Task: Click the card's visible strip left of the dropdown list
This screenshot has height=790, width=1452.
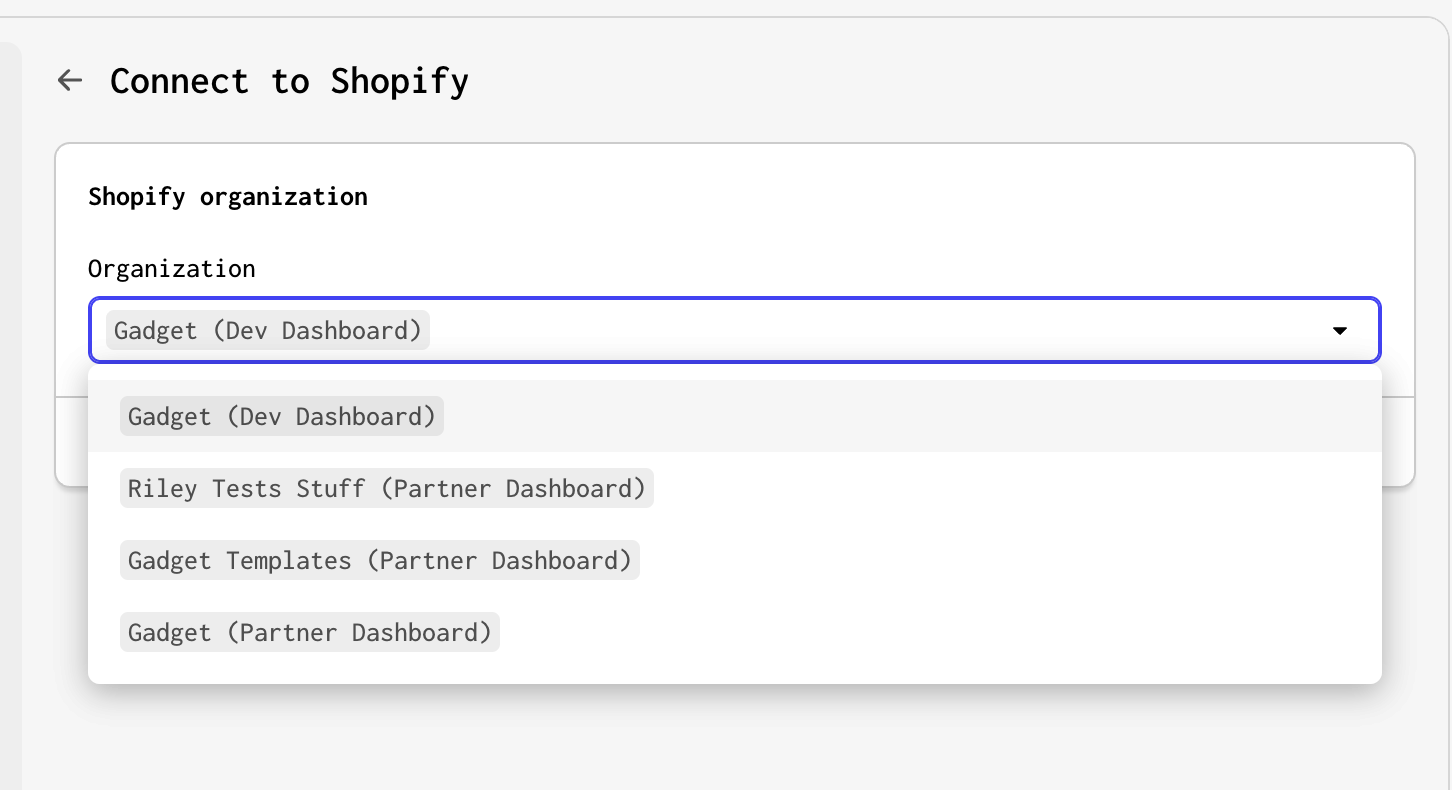Action: [72, 440]
